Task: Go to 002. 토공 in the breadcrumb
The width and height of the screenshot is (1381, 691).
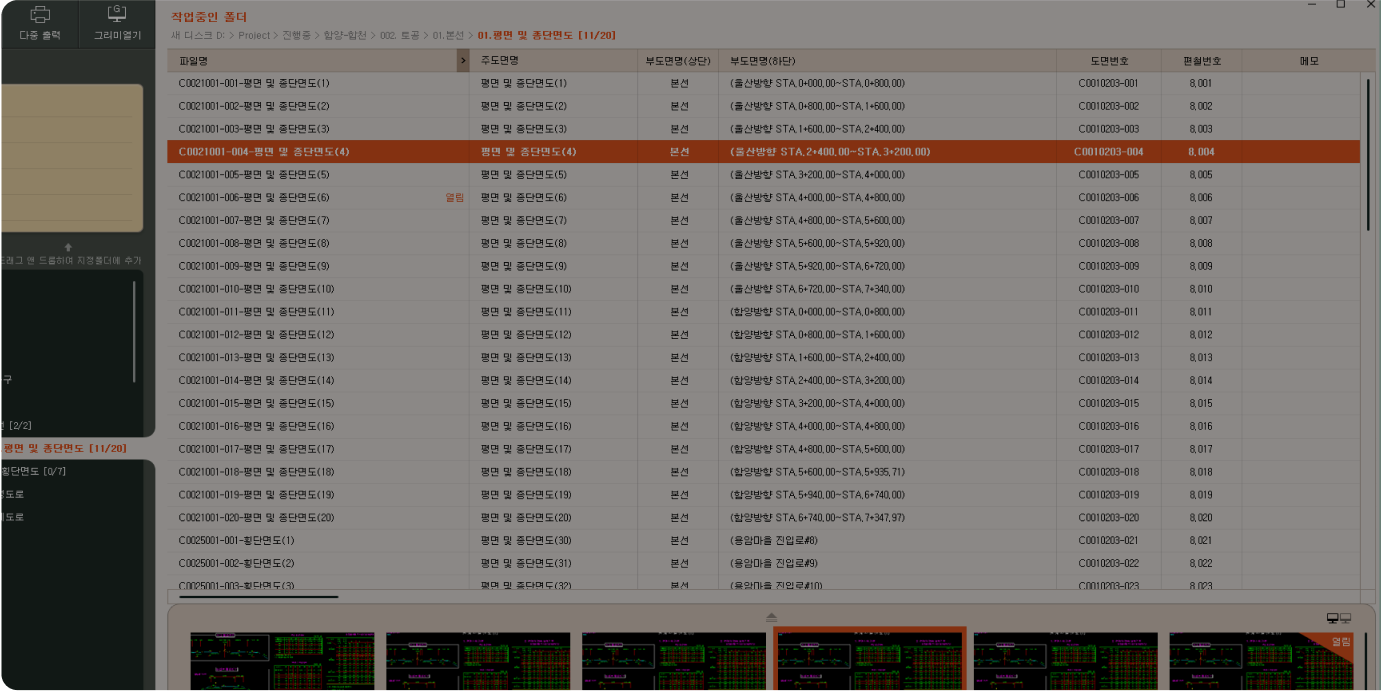Action: tap(401, 35)
